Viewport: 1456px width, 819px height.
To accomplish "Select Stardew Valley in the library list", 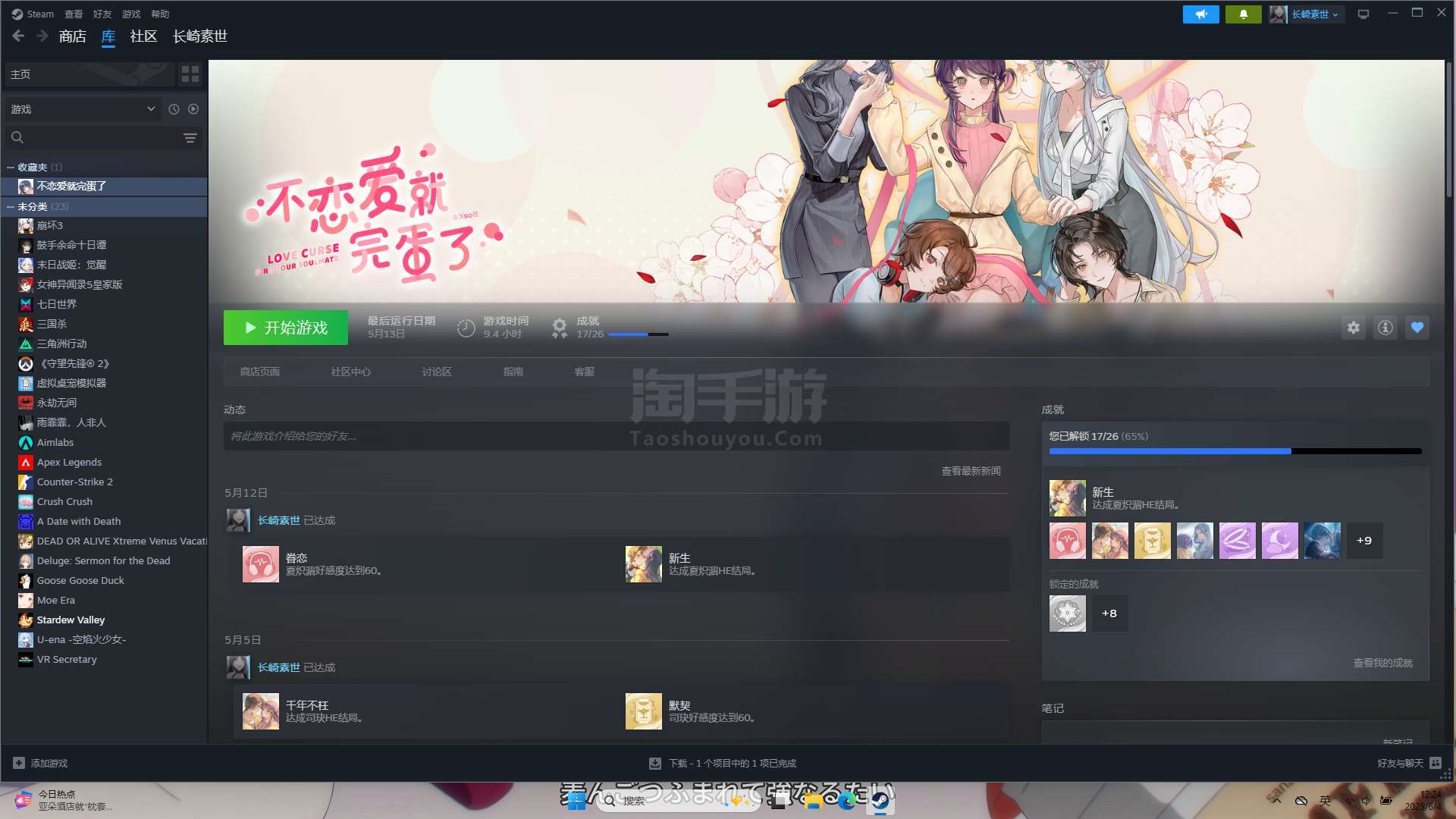I will point(104,620).
